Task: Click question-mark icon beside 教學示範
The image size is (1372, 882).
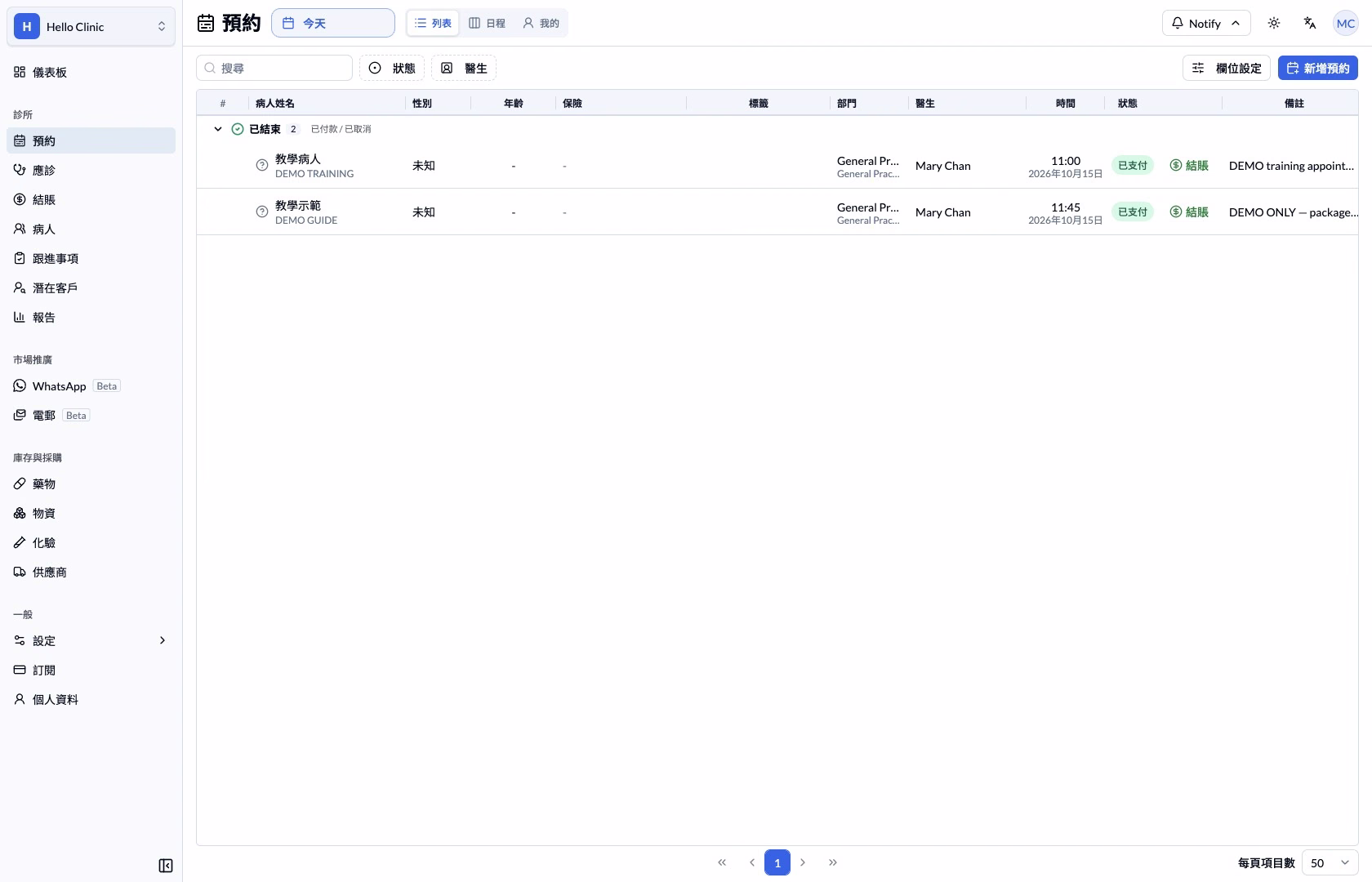Action: point(262,212)
